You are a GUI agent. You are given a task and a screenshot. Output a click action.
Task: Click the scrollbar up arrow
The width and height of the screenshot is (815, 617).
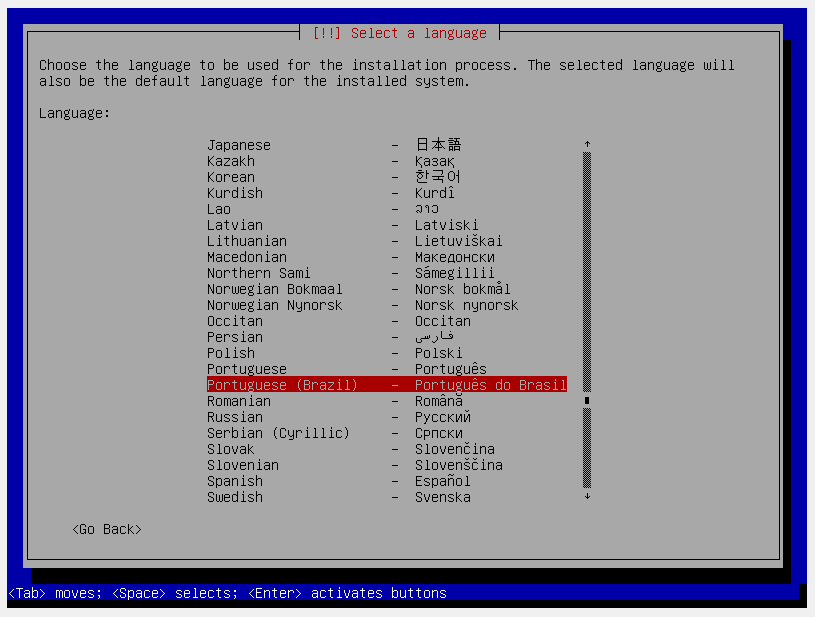point(587,145)
